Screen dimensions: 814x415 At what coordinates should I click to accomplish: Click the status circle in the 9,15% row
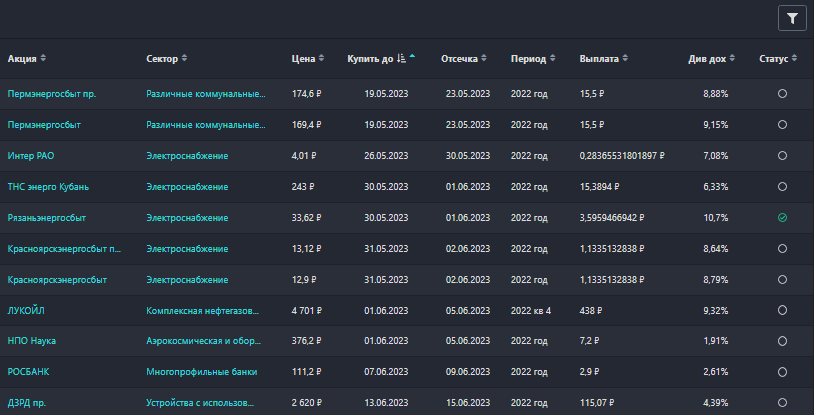pyautogui.click(x=782, y=125)
